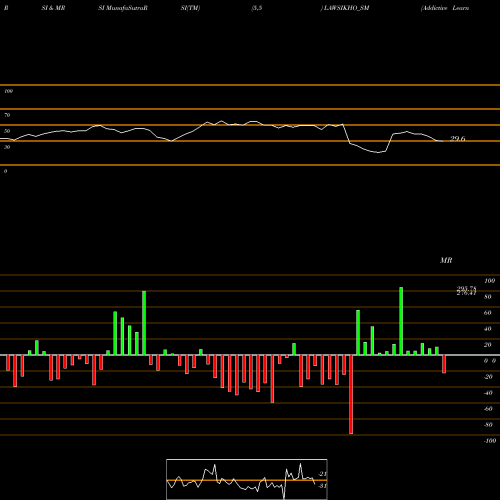Click the 'SI(TM)' header label
Screen dimensions: 500x500
tap(190, 8)
